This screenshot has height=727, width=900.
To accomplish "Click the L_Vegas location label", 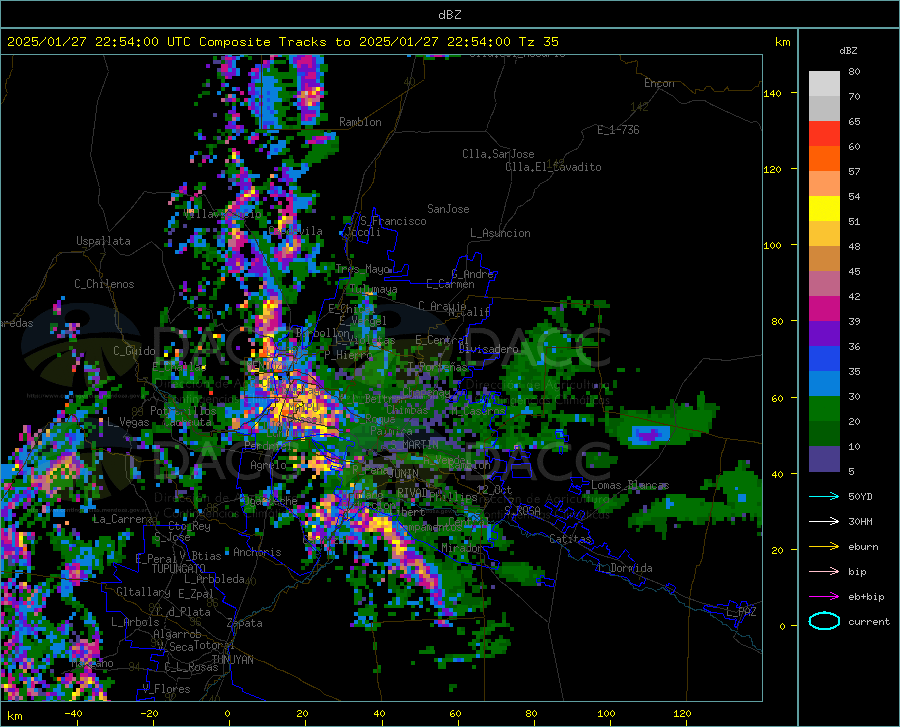I will pyautogui.click(x=128, y=422).
